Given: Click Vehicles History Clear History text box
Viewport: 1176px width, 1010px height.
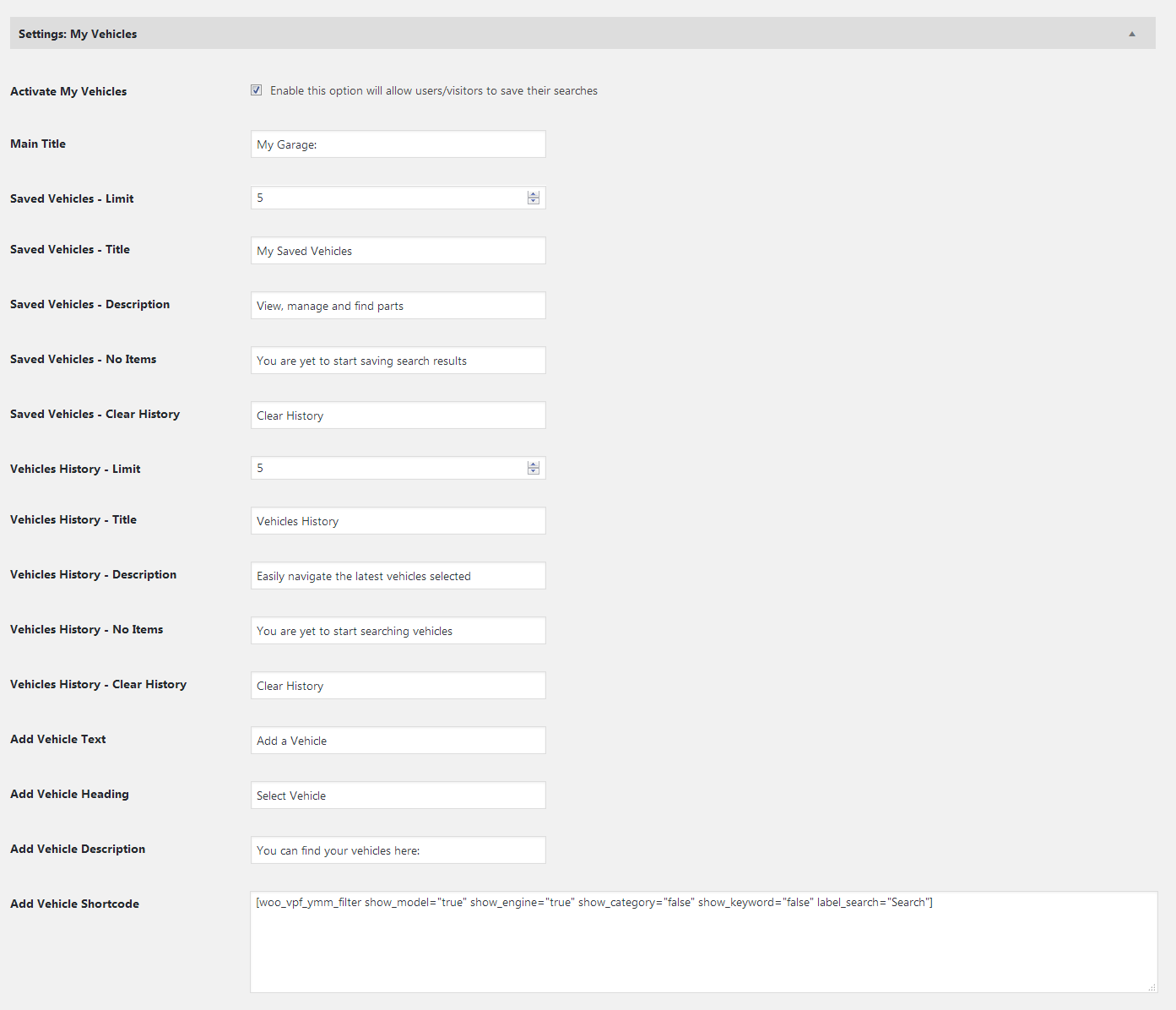Looking at the screenshot, I should (x=398, y=686).
